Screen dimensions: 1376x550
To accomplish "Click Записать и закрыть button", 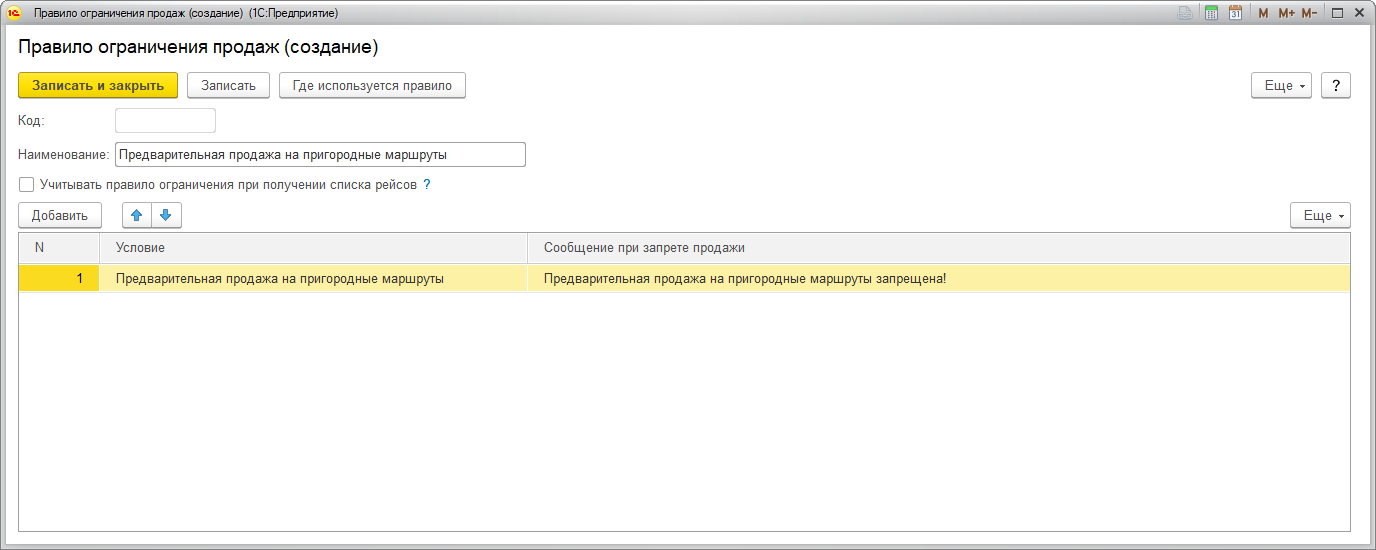I will [x=98, y=86].
